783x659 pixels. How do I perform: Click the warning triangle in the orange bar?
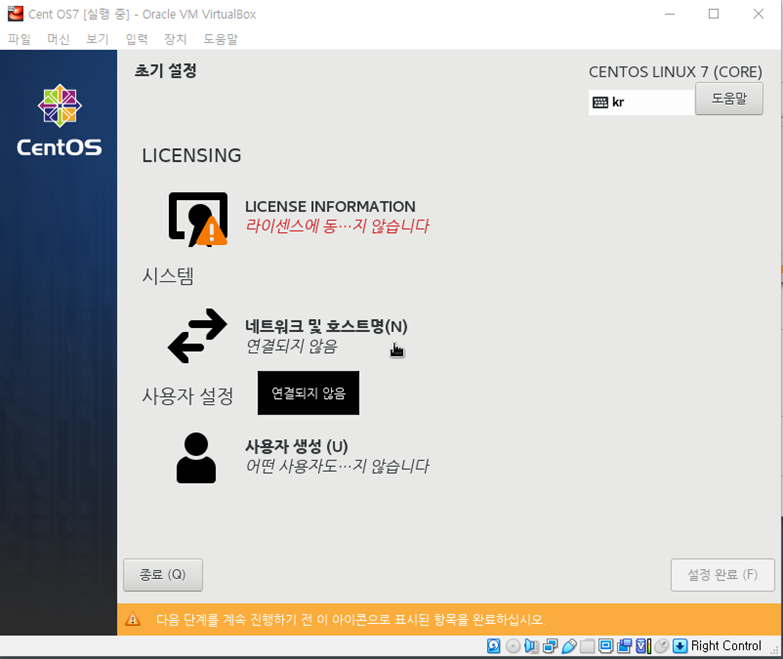[133, 619]
